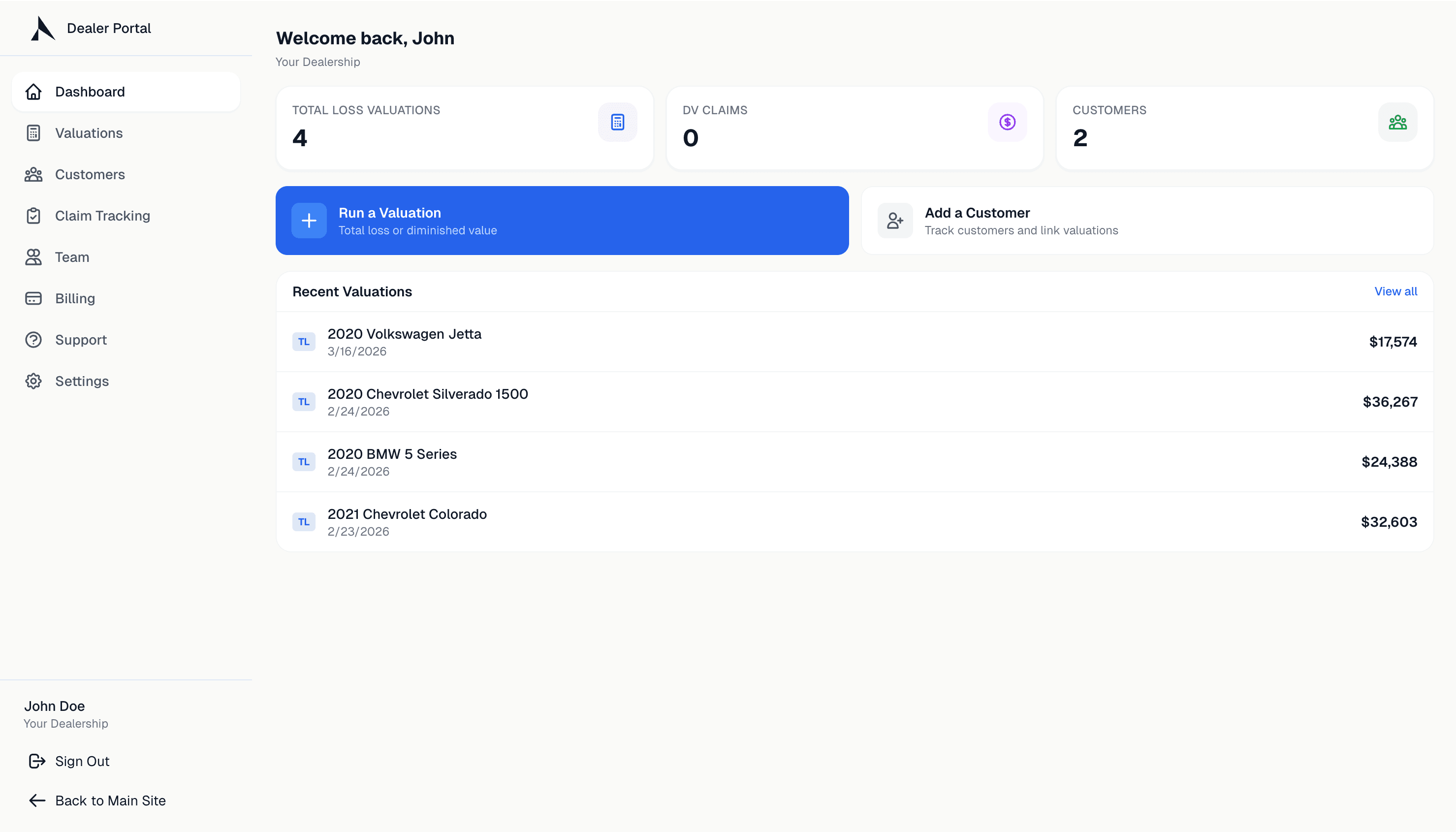Image resolution: width=1456 pixels, height=832 pixels.
Task: Select Back to Main Site
Action: coord(97,800)
